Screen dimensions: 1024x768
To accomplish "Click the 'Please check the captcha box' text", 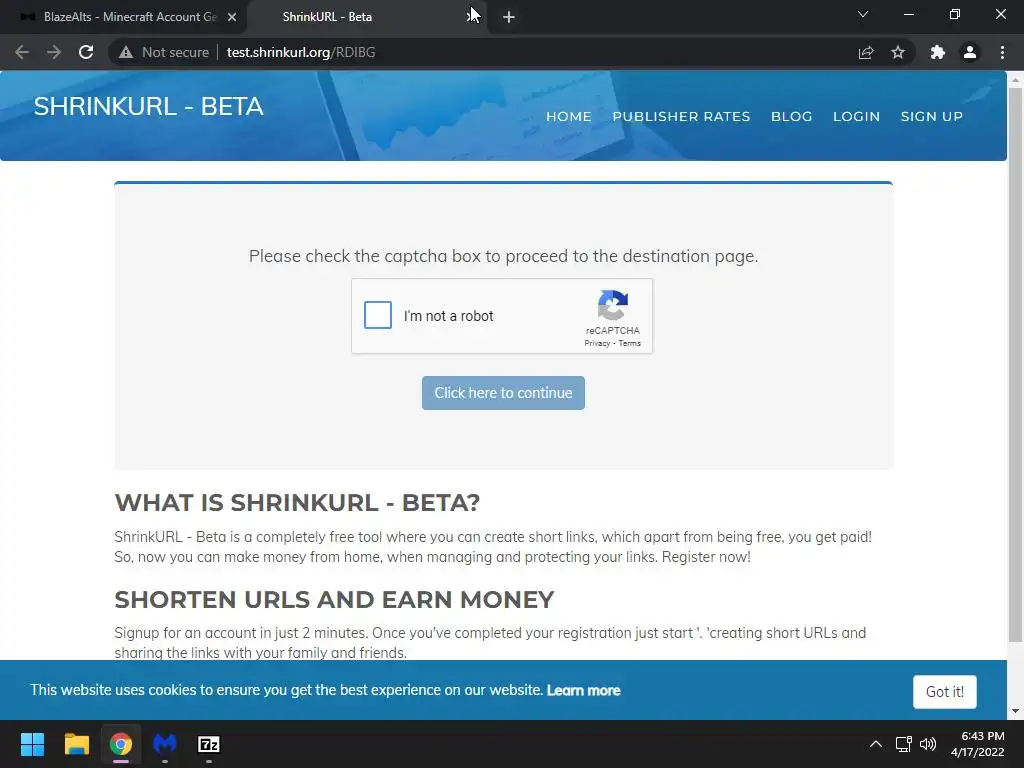I will pos(504,256).
